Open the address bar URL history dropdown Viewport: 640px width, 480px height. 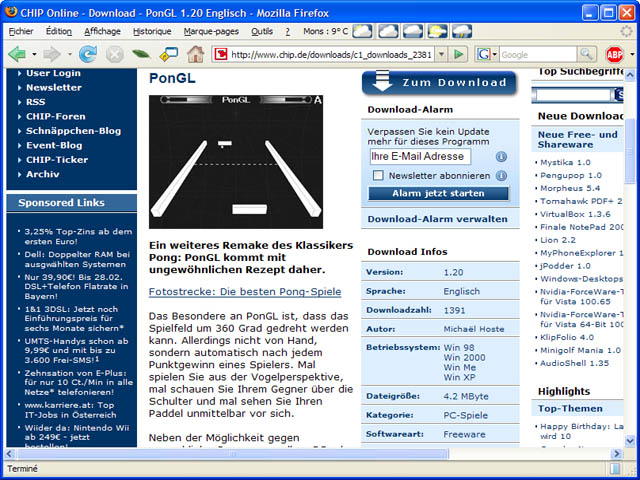tap(441, 54)
